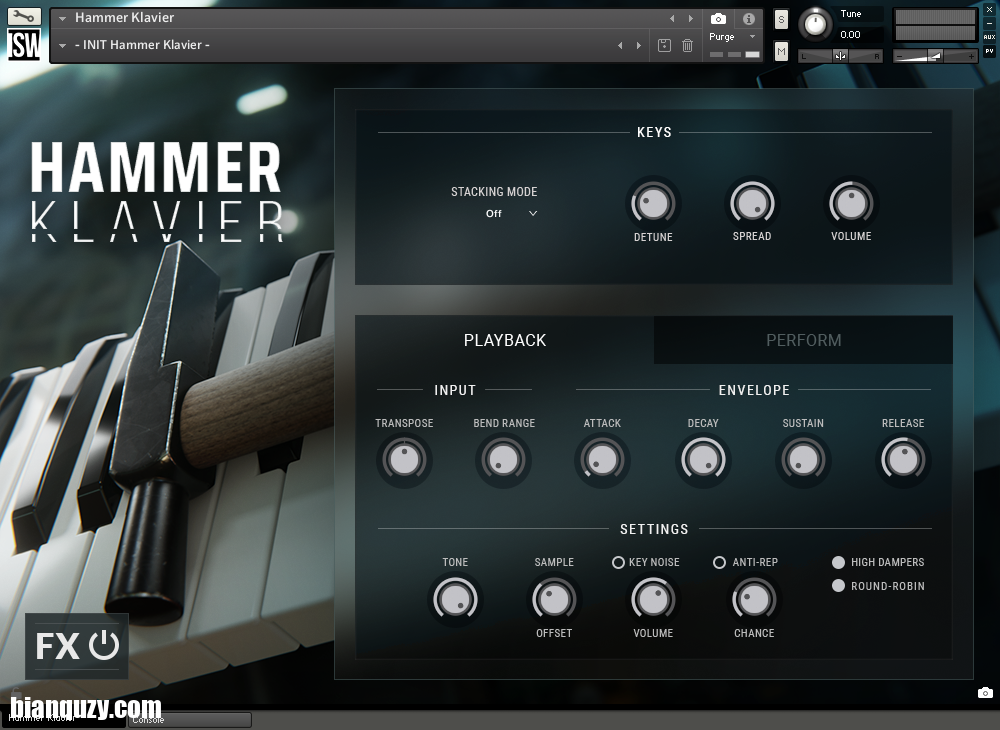This screenshot has width=1000, height=730.
Task: Click the Hammer Klavier instrument name
Action: [x=124, y=18]
